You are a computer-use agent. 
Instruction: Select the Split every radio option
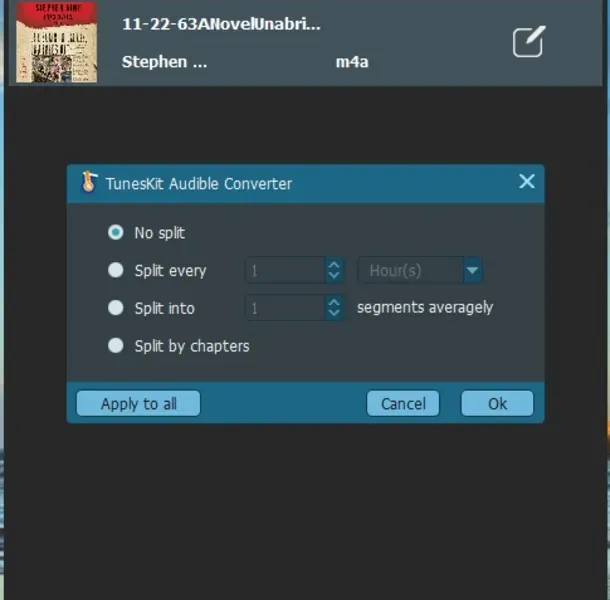(x=116, y=270)
